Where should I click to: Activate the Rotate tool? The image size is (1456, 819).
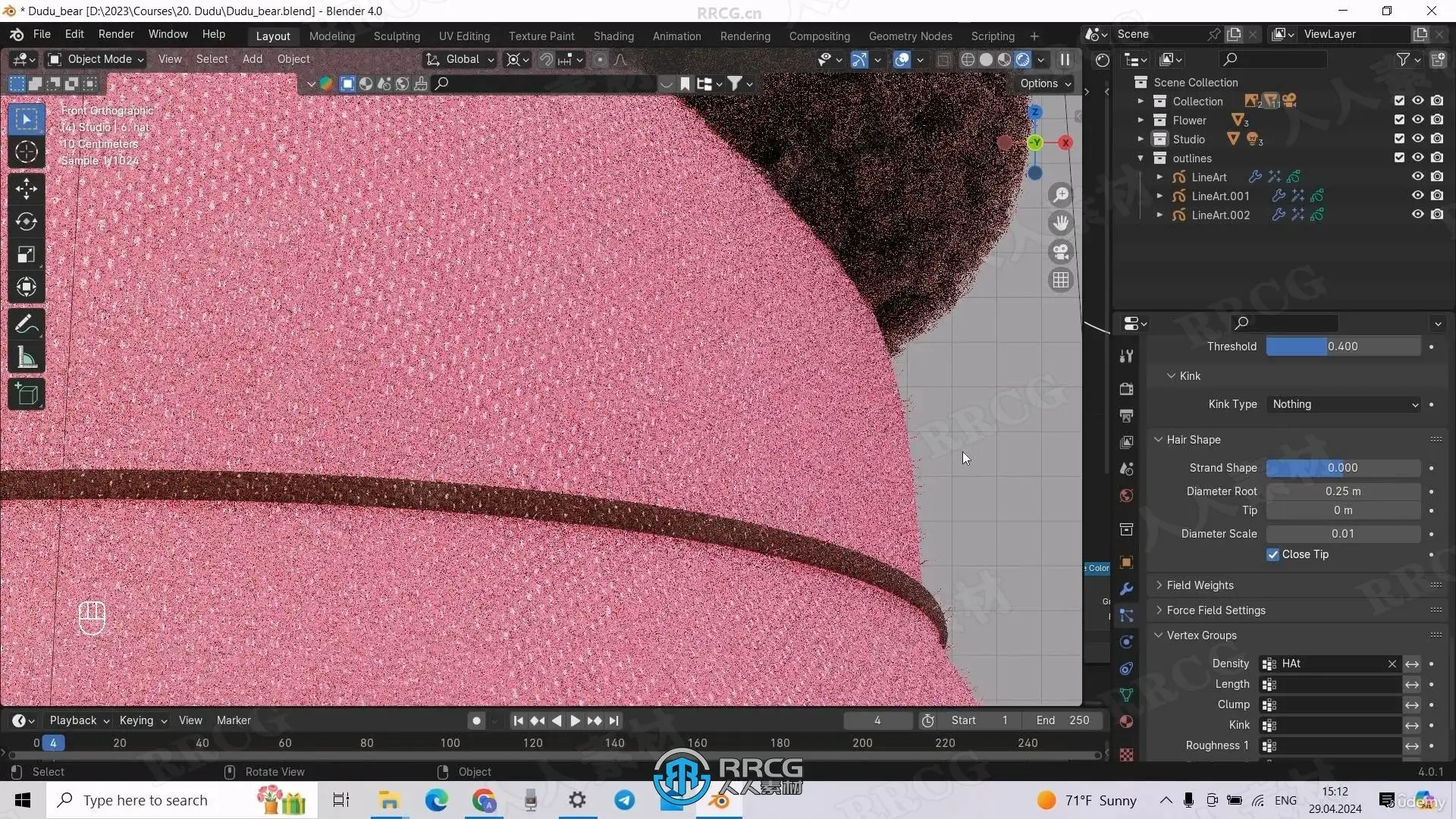[x=27, y=221]
